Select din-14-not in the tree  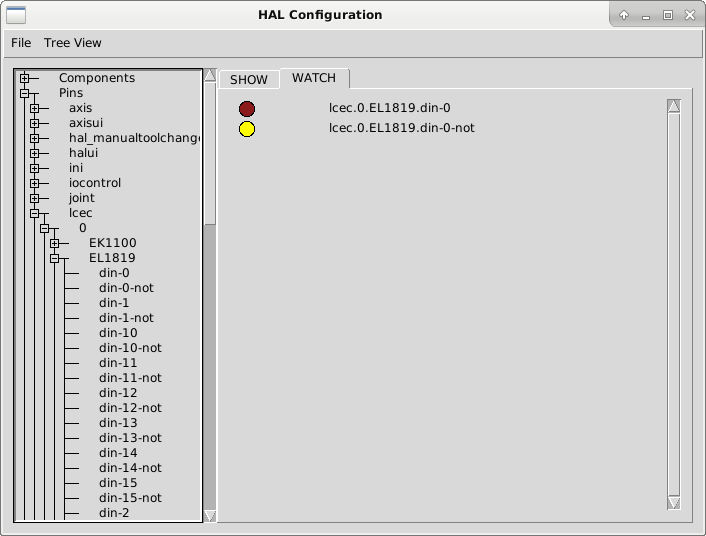130,468
